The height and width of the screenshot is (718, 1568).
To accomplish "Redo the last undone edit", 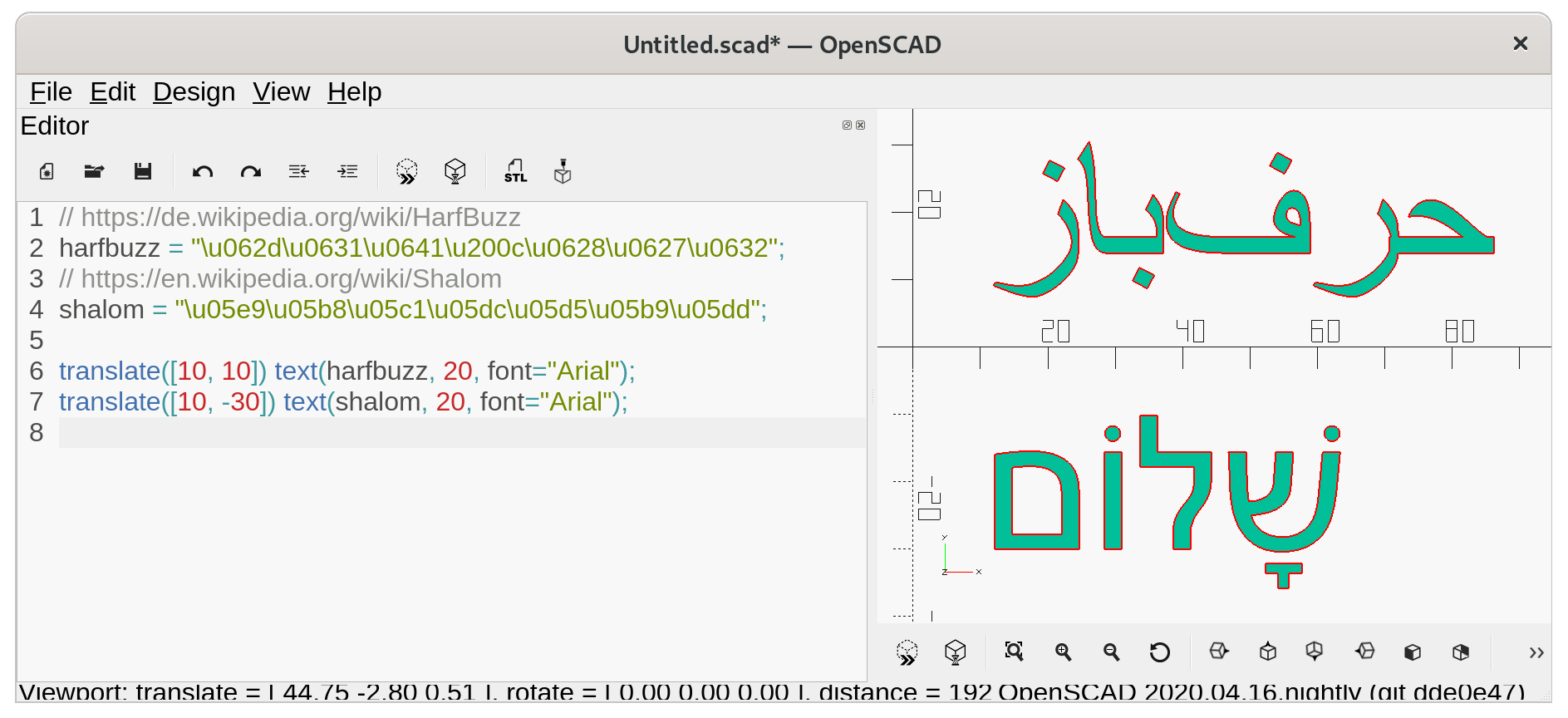I will (250, 172).
